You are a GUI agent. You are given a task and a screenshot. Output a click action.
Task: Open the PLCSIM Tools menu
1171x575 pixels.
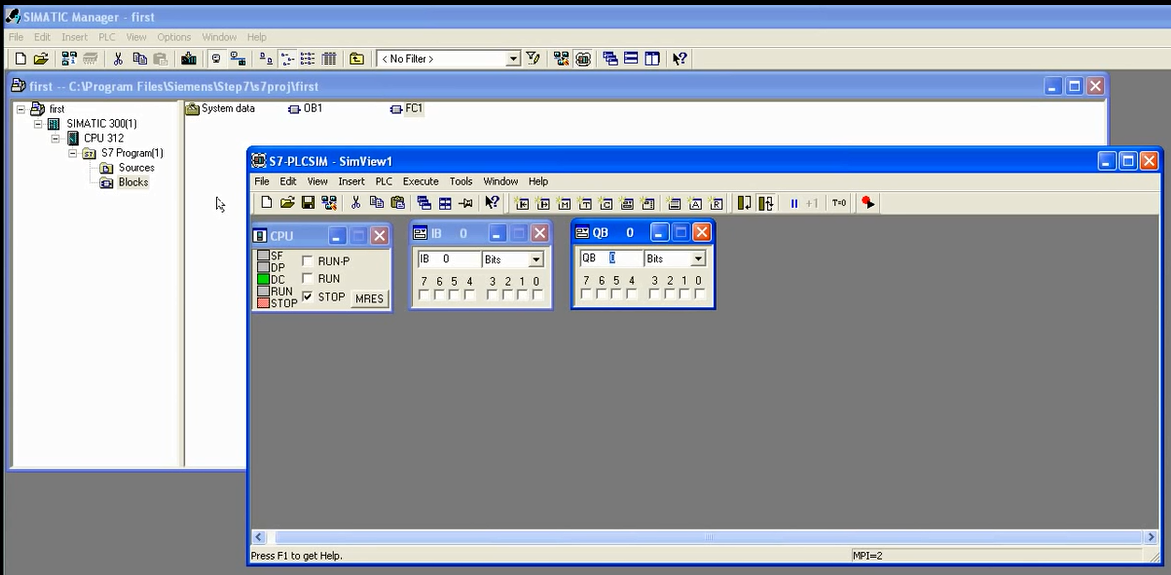461,181
